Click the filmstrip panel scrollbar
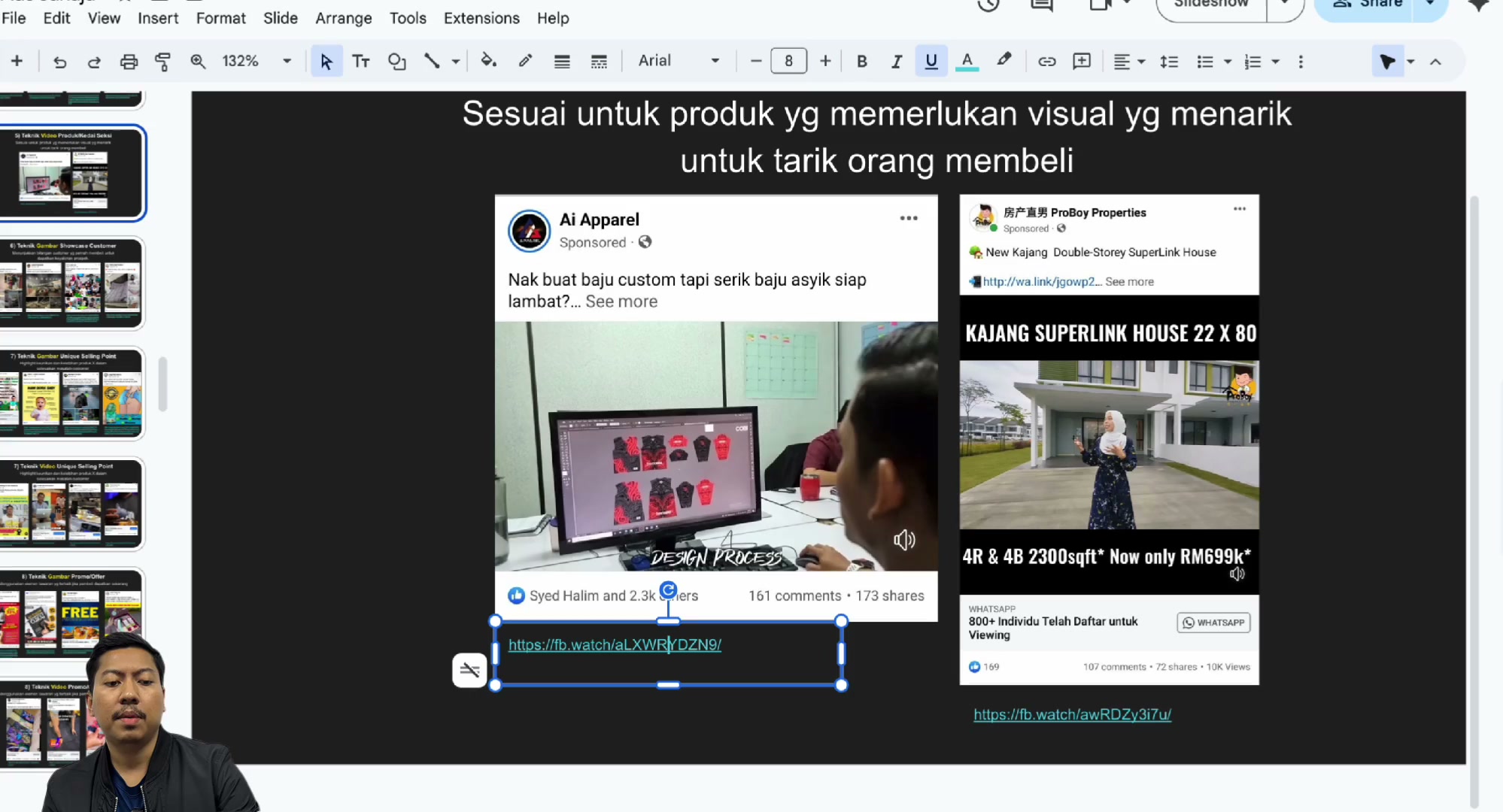The width and height of the screenshot is (1503, 812). 162,384
